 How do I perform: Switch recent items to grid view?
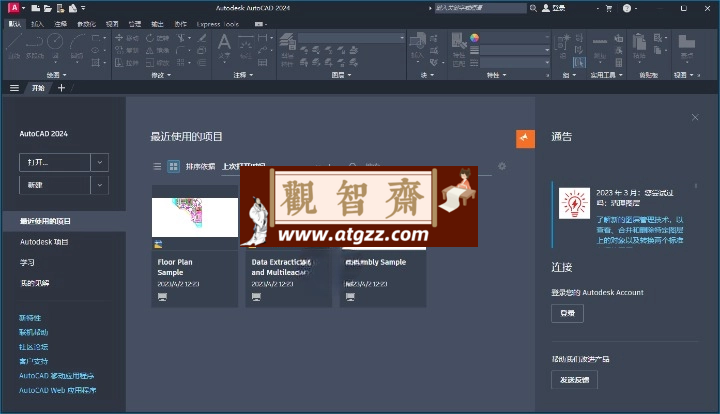[174, 166]
